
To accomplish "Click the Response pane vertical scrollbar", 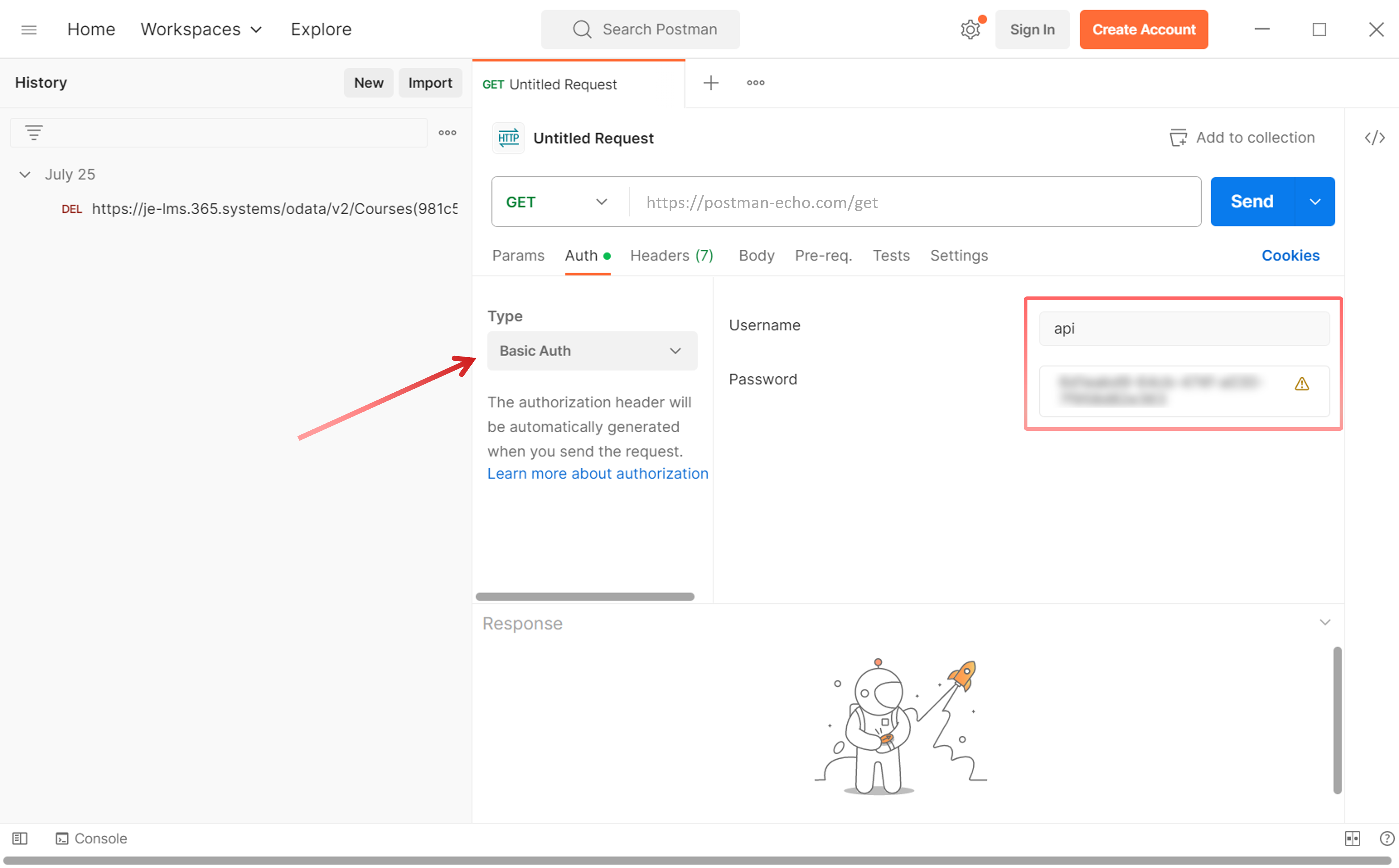I will click(x=1337, y=720).
